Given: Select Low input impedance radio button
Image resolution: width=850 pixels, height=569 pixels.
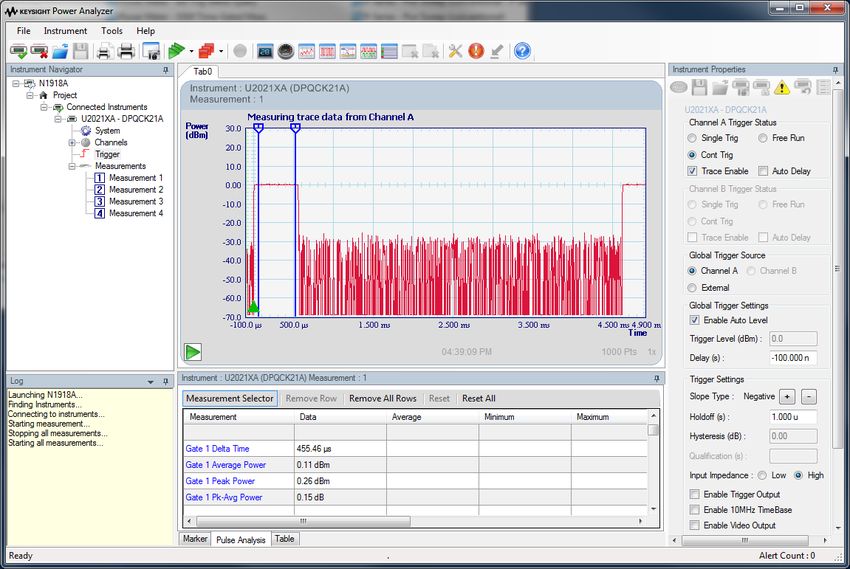Looking at the screenshot, I should pos(762,475).
